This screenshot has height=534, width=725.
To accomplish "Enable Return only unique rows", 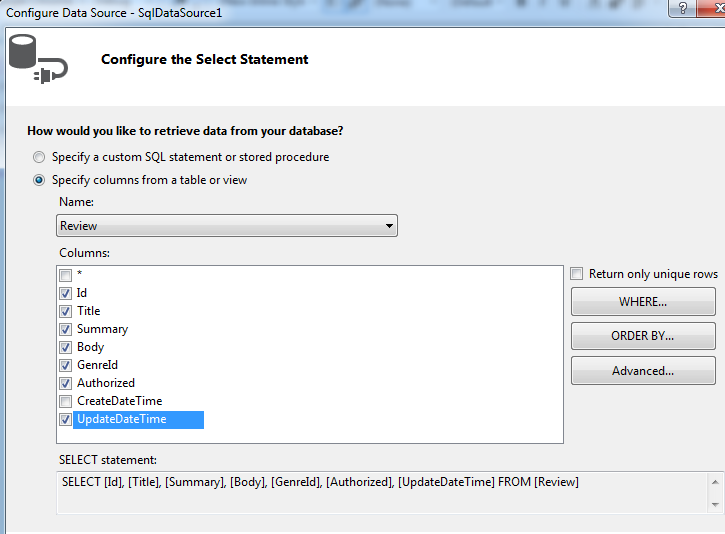I will (x=577, y=274).
